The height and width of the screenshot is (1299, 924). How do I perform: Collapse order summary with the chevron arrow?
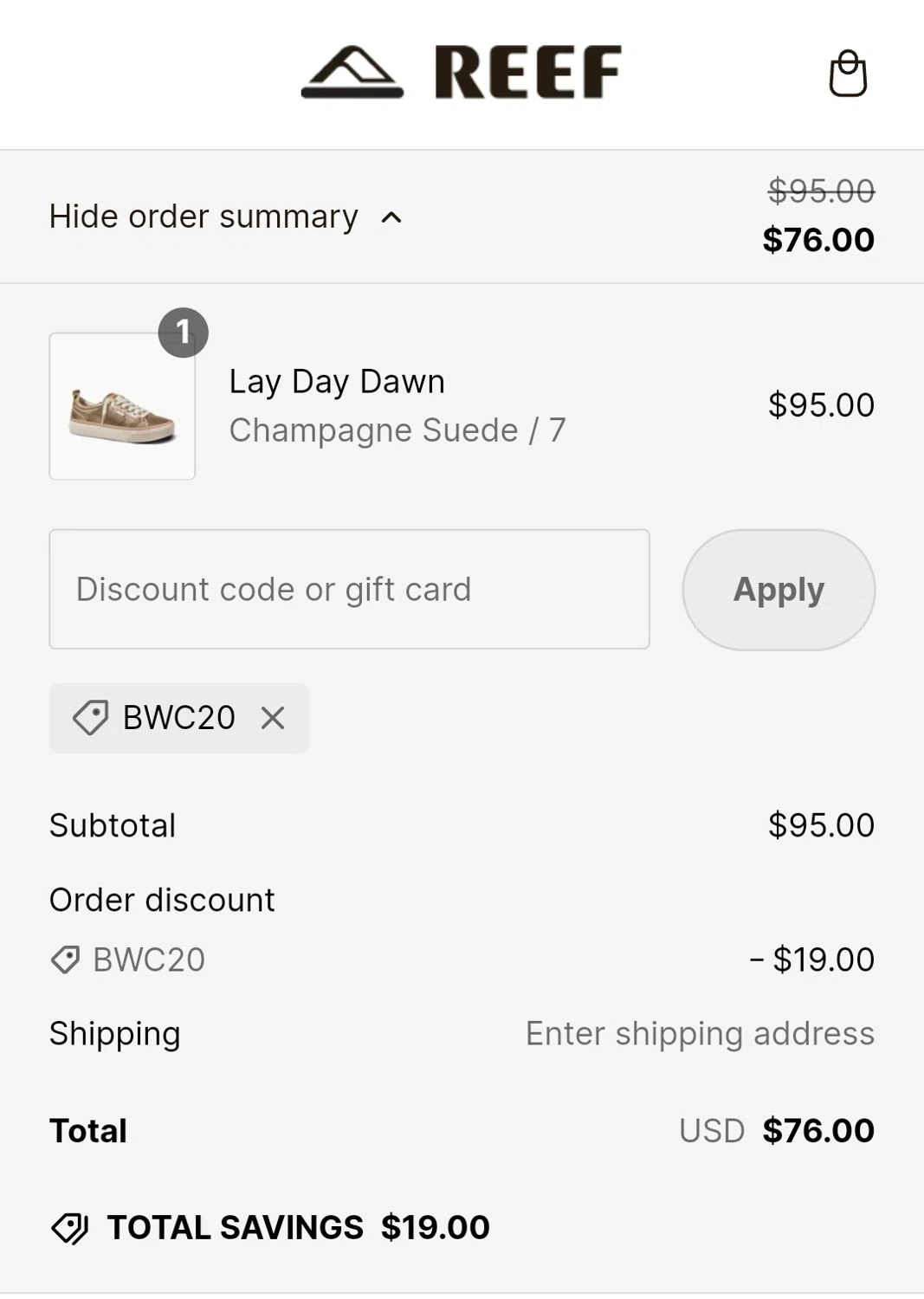[x=391, y=217]
